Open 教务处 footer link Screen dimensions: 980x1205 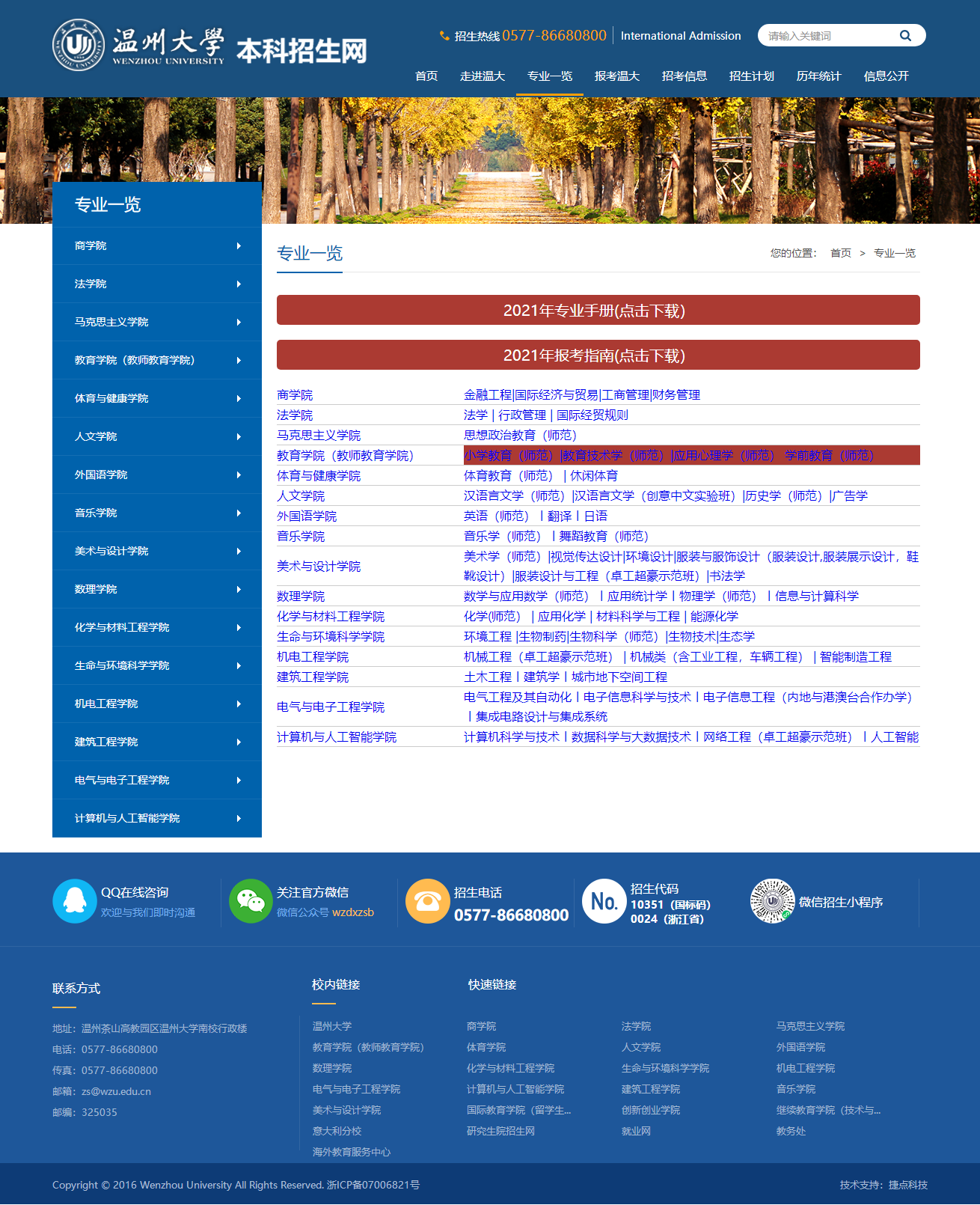pos(791,1131)
